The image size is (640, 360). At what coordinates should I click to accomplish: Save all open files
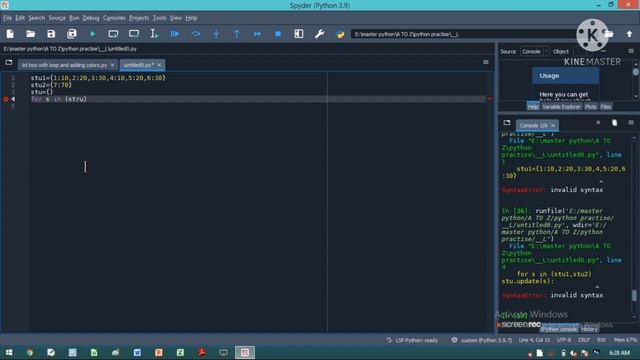pyautogui.click(x=72, y=34)
